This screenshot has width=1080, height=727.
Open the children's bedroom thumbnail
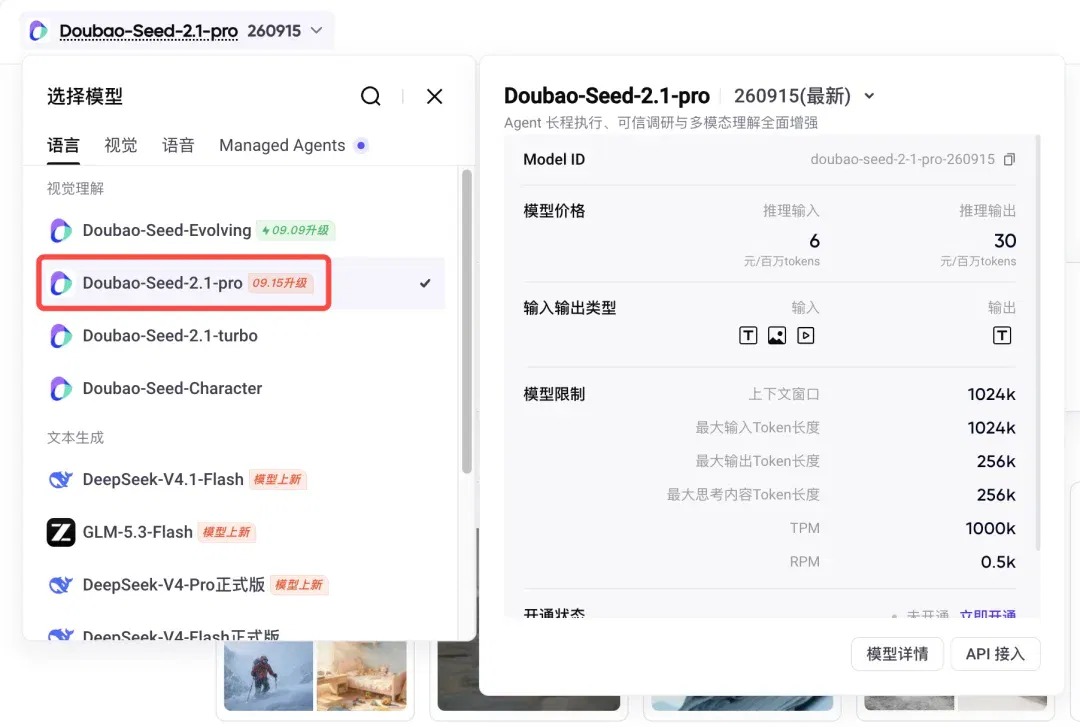(362, 676)
